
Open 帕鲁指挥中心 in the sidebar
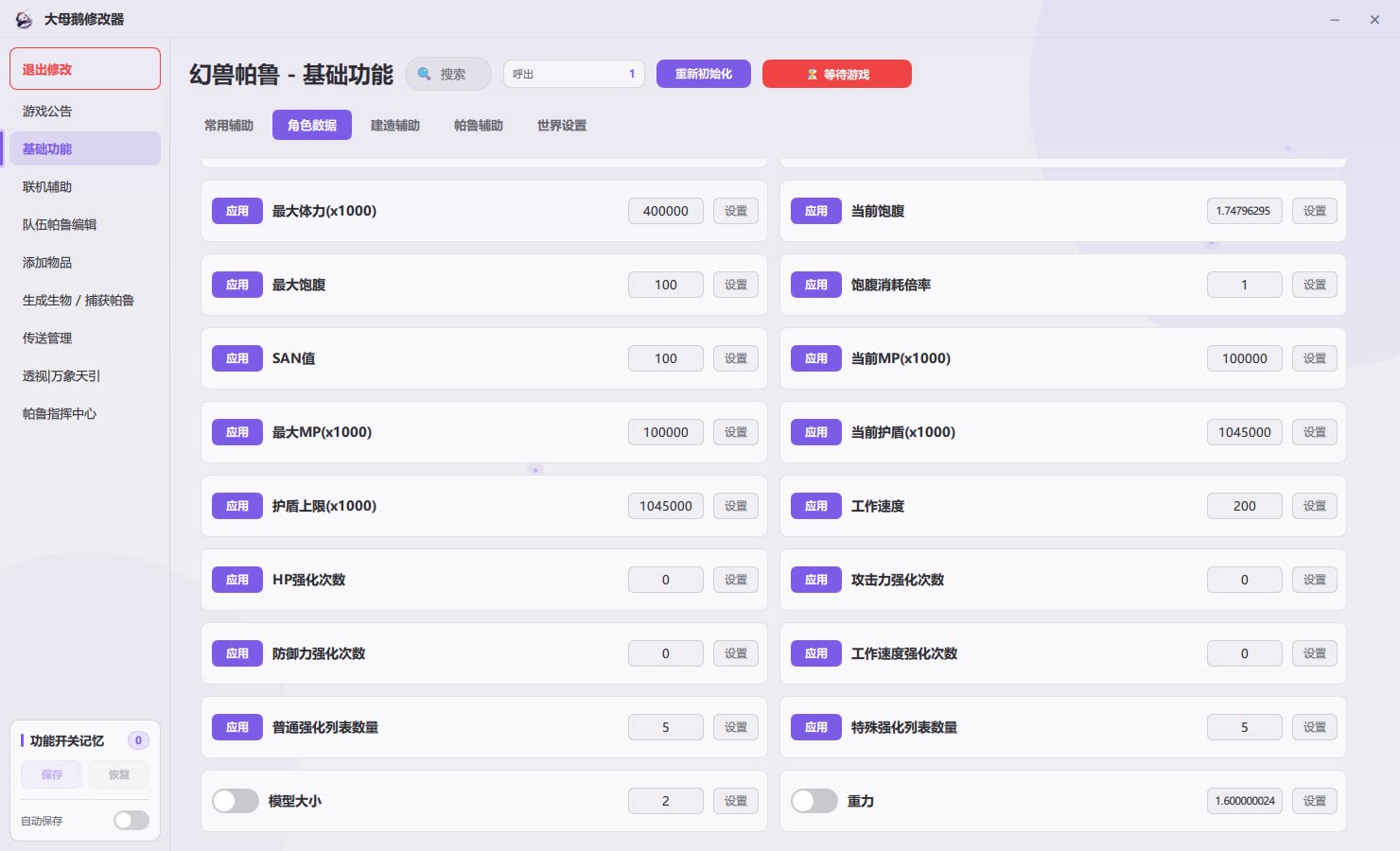85,413
